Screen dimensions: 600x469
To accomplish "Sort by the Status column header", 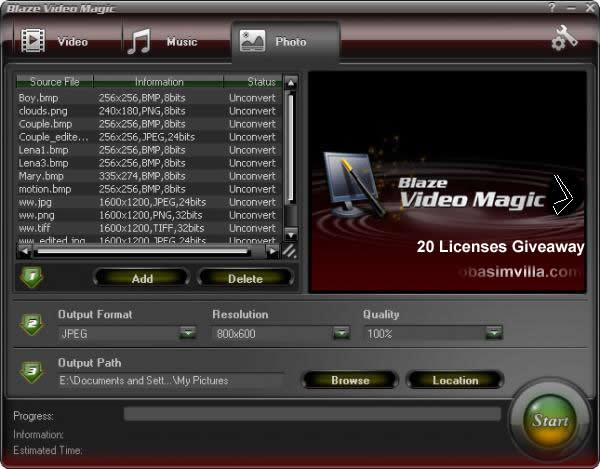I will 262,82.
